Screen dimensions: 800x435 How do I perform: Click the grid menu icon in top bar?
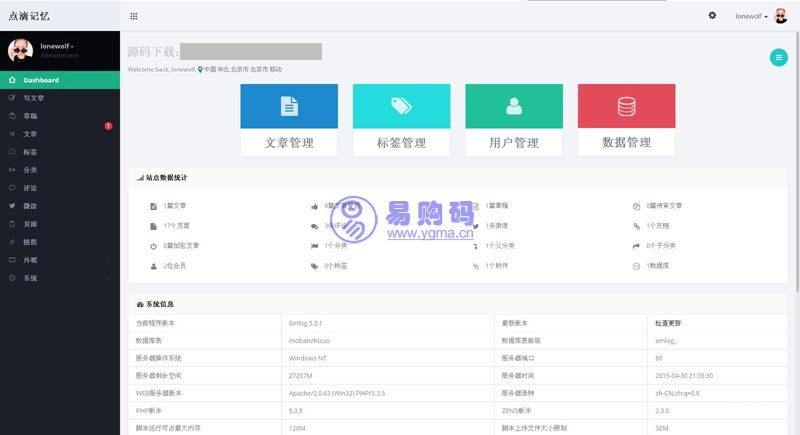(134, 16)
